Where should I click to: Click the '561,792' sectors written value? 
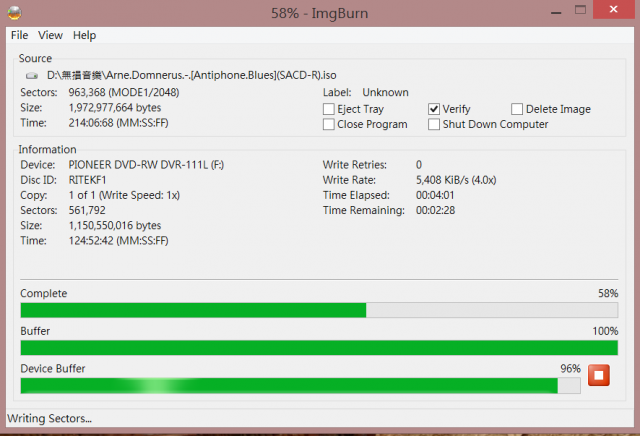click(87, 210)
